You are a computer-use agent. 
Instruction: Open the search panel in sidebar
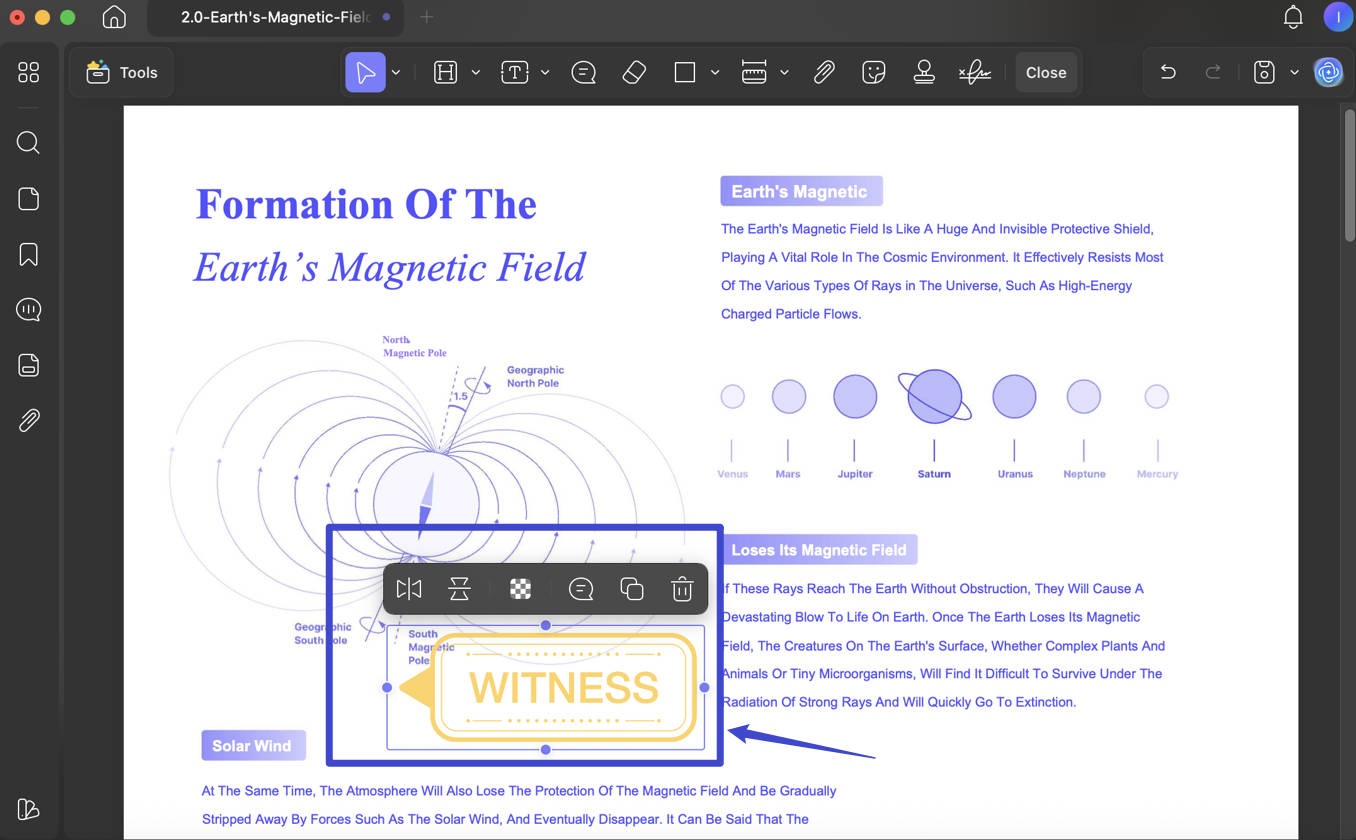(x=29, y=142)
